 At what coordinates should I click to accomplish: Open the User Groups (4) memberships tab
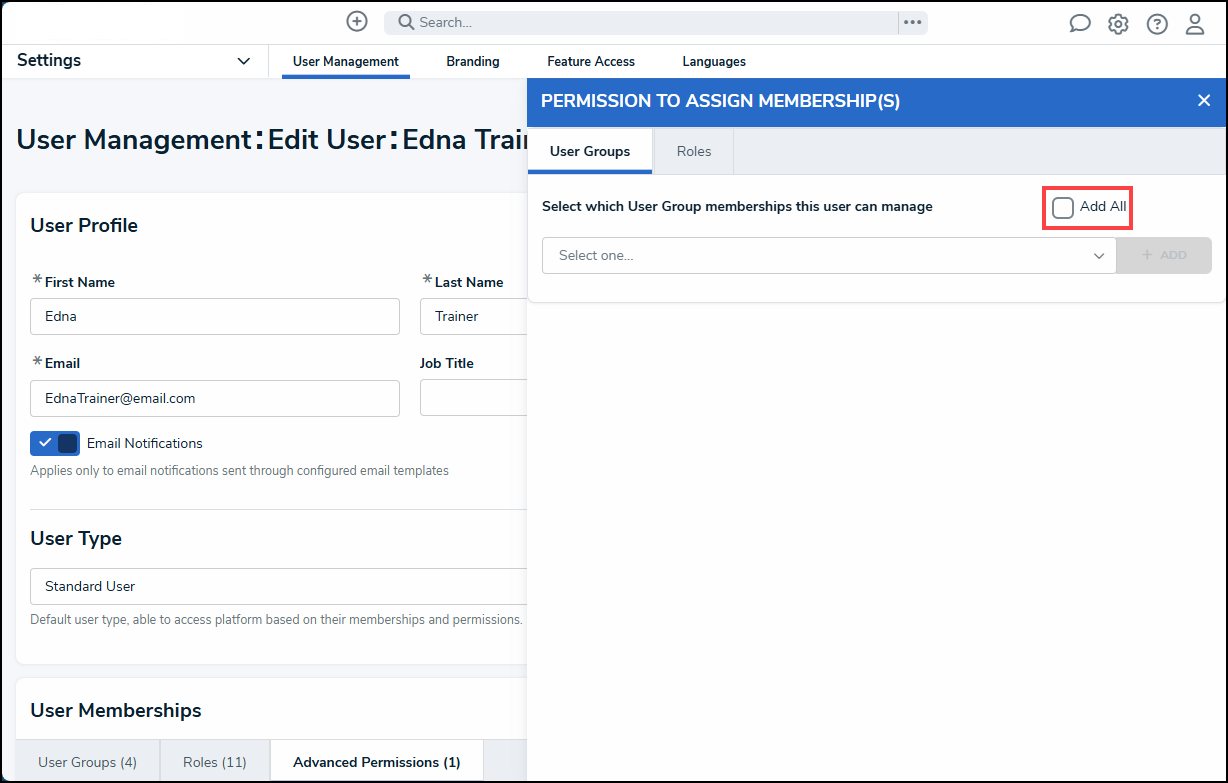(x=87, y=762)
